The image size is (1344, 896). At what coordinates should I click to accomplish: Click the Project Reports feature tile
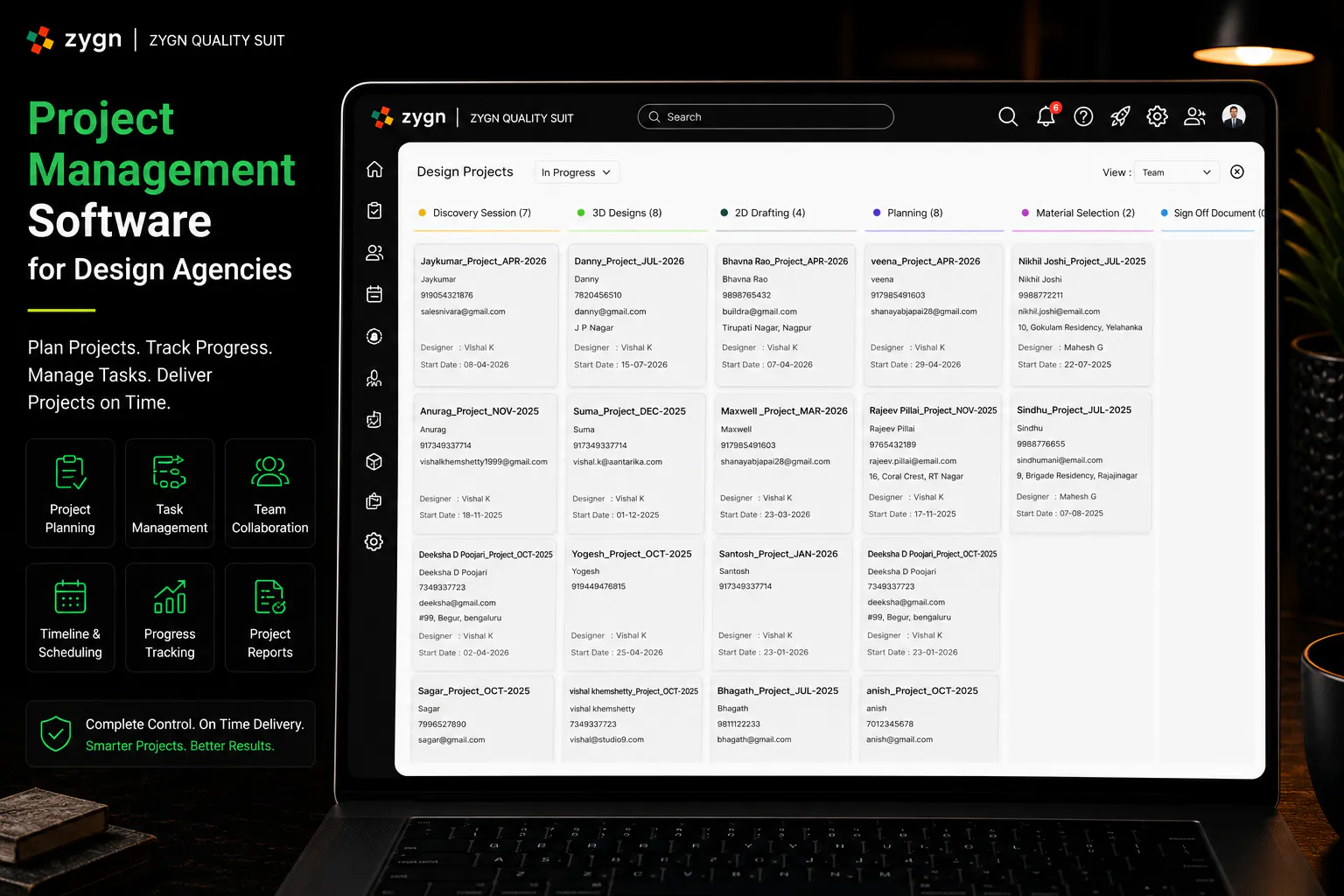[269, 618]
